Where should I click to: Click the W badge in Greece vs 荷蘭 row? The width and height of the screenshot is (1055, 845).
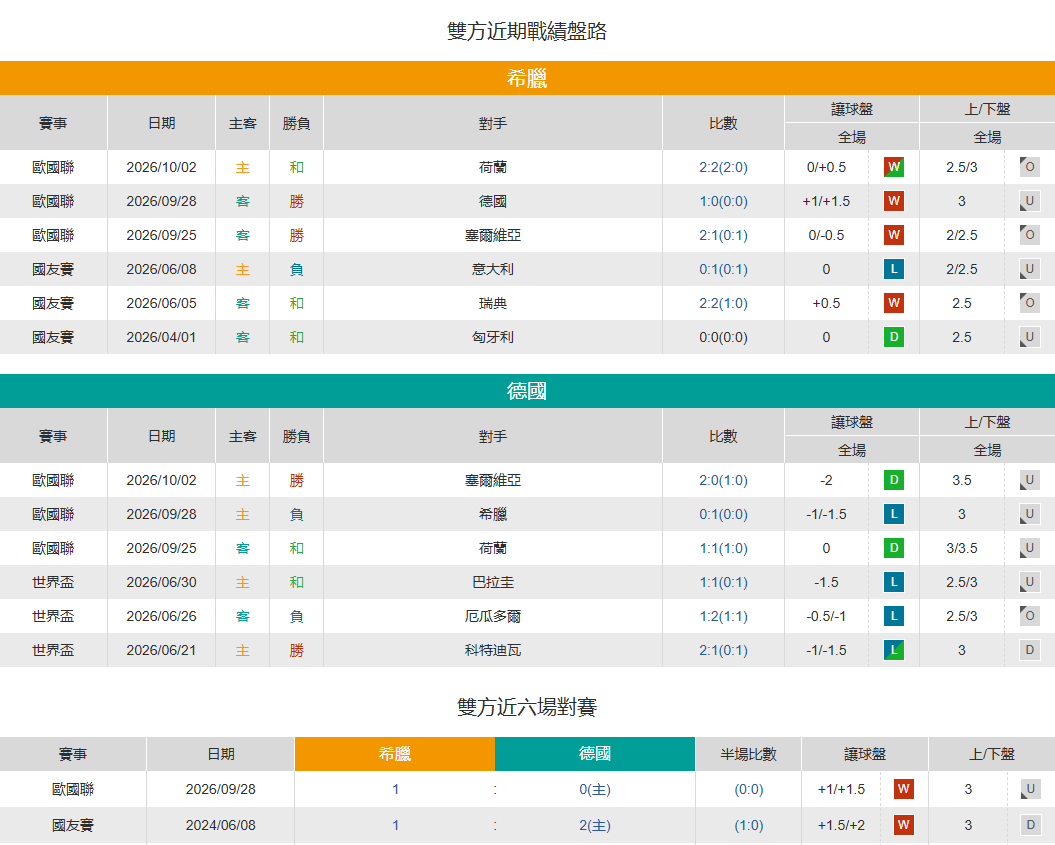(x=894, y=167)
